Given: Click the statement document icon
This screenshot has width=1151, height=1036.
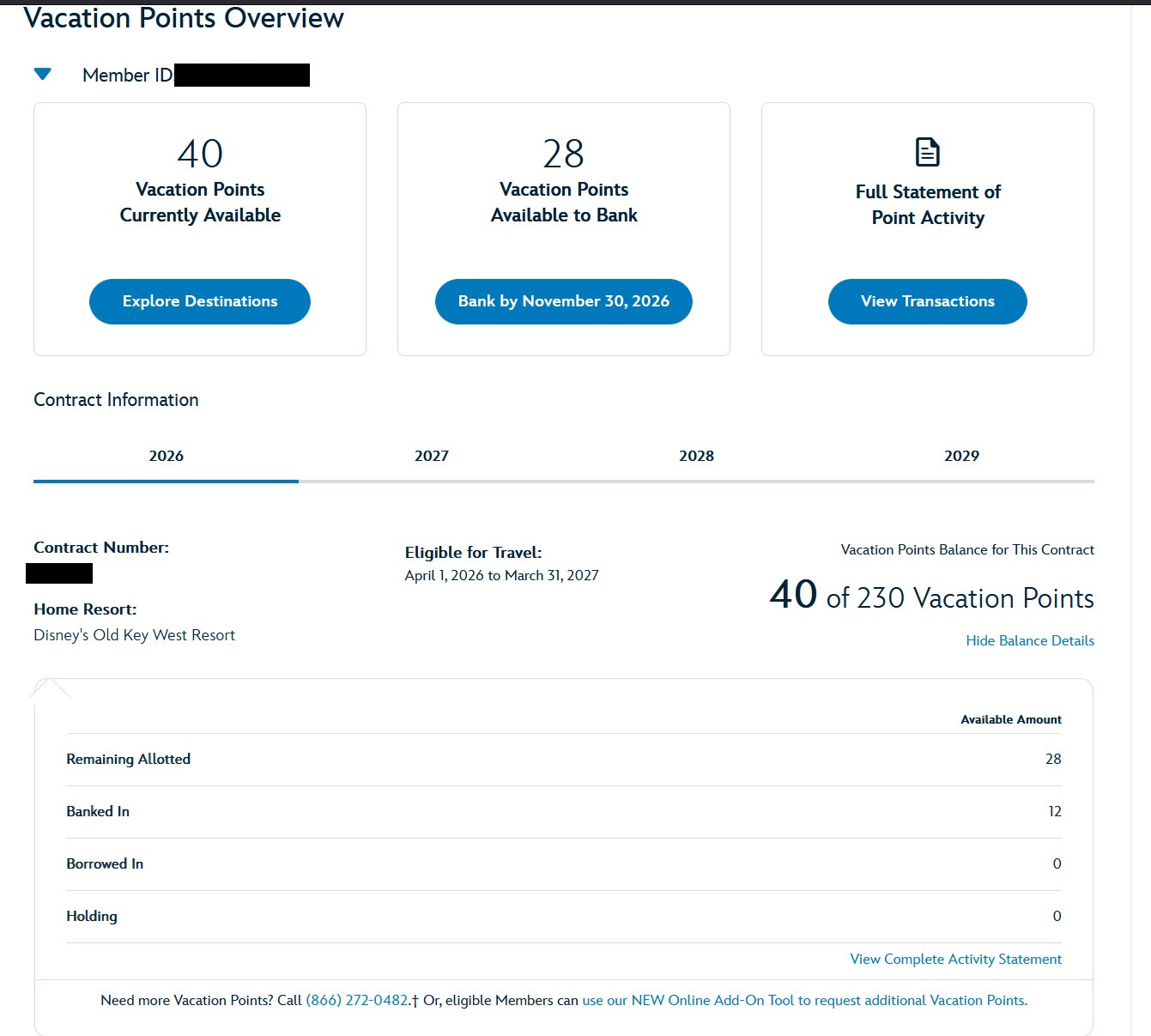Looking at the screenshot, I should tap(927, 152).
